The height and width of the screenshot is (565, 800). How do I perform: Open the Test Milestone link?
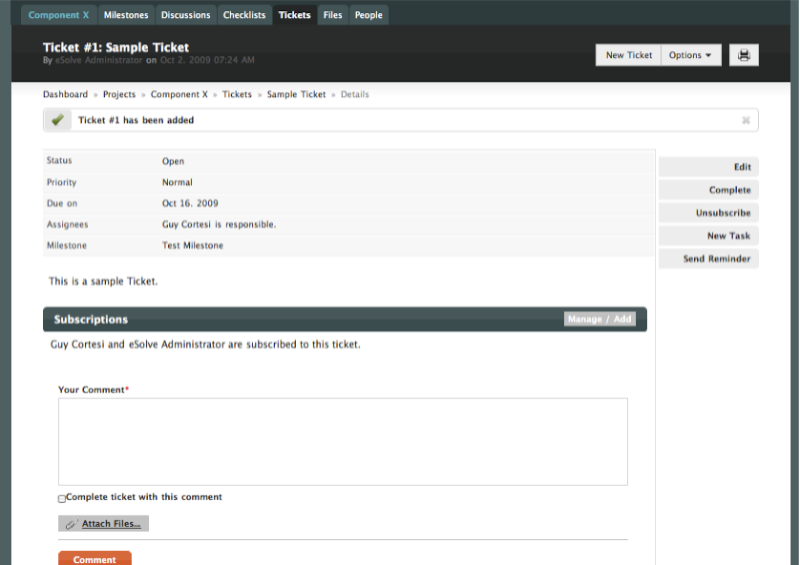[x=193, y=245]
